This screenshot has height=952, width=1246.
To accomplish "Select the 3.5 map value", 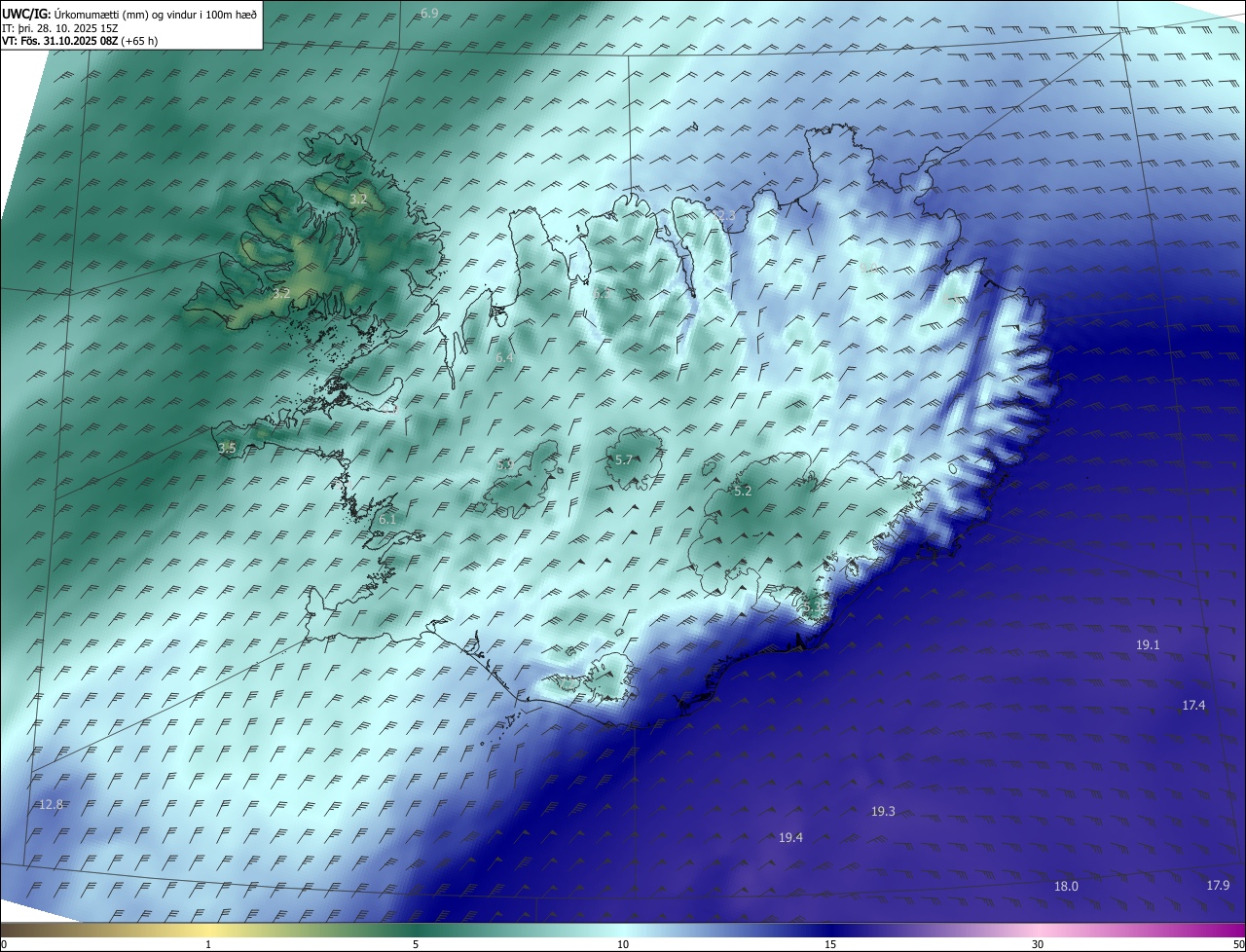I will [227, 448].
